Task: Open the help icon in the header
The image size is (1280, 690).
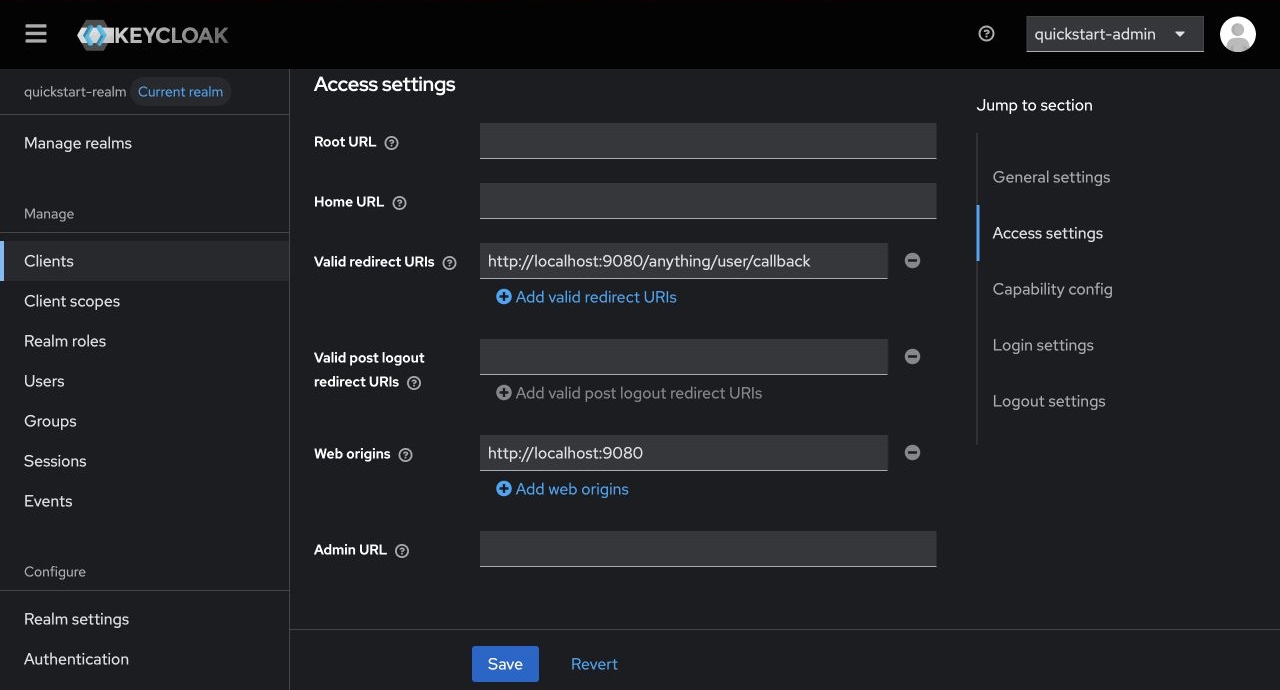Action: coord(986,34)
